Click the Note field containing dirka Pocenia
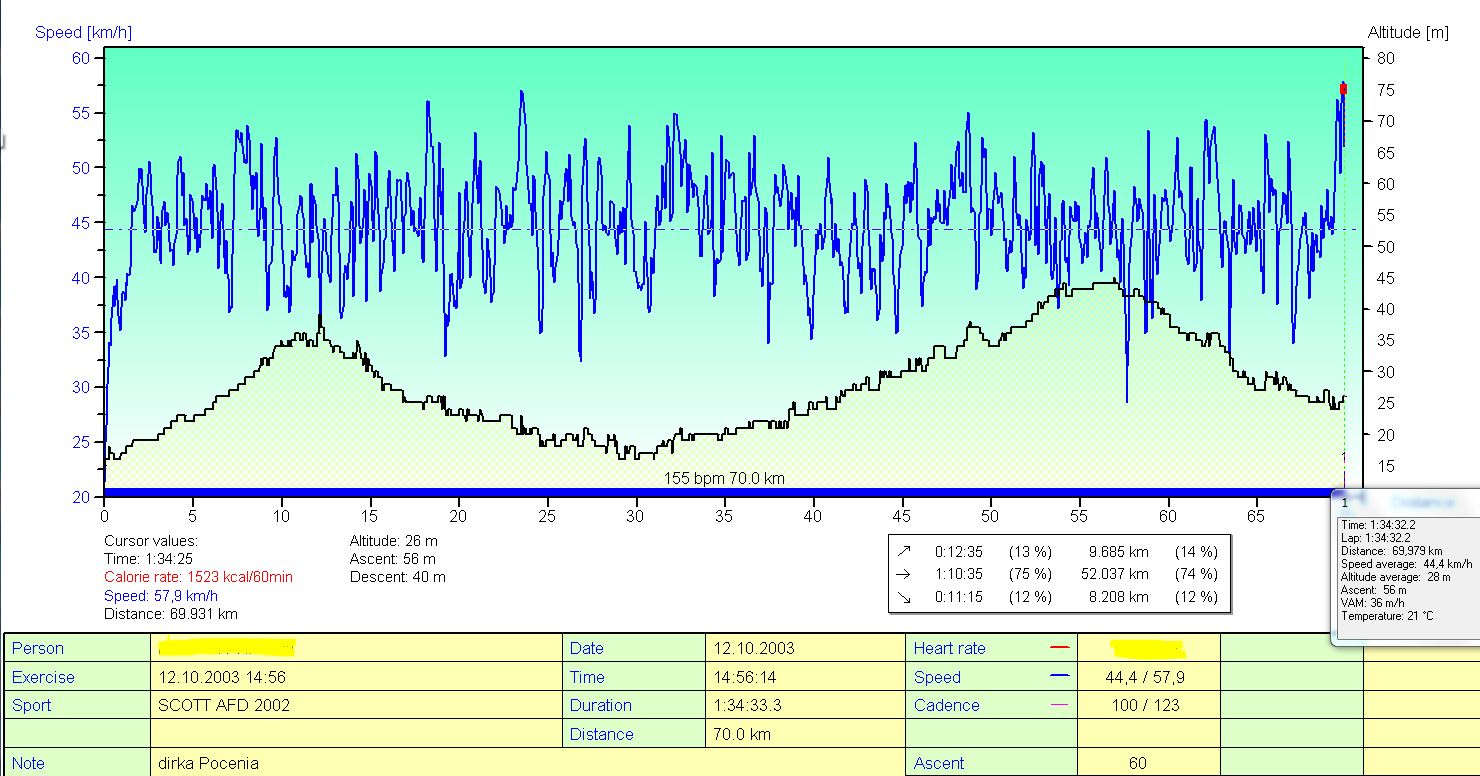The image size is (1480, 776). click(x=528, y=763)
